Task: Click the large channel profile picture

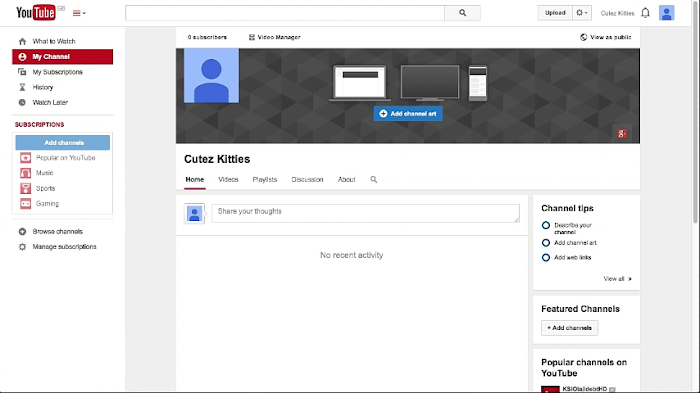Action: click(212, 75)
